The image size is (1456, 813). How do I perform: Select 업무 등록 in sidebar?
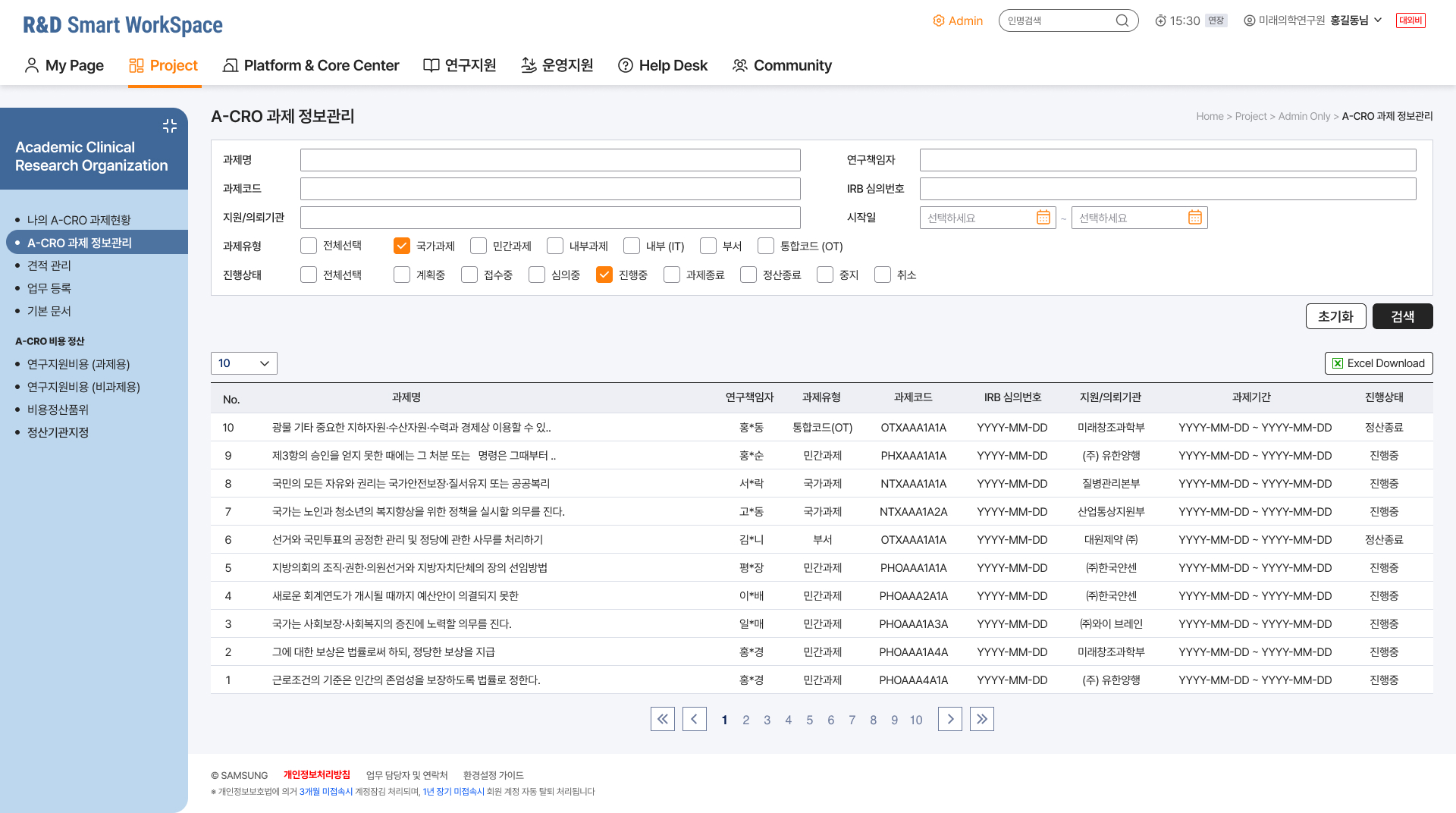49,288
